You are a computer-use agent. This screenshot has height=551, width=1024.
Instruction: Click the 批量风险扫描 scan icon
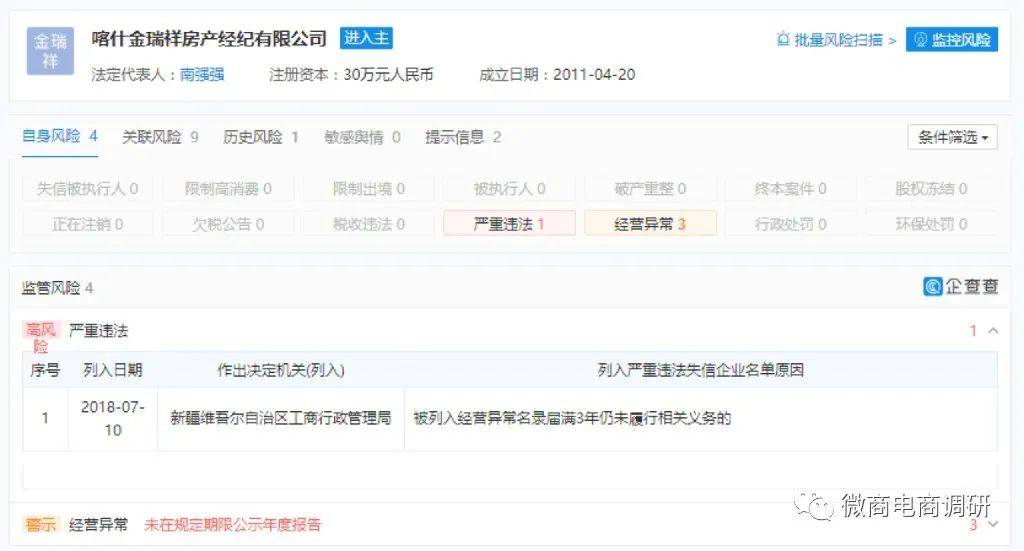[783, 40]
